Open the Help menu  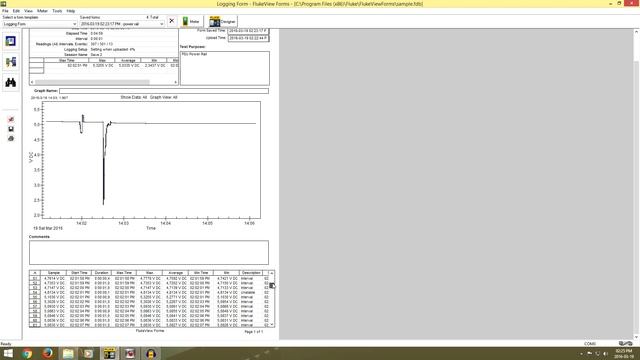pyautogui.click(x=71, y=11)
